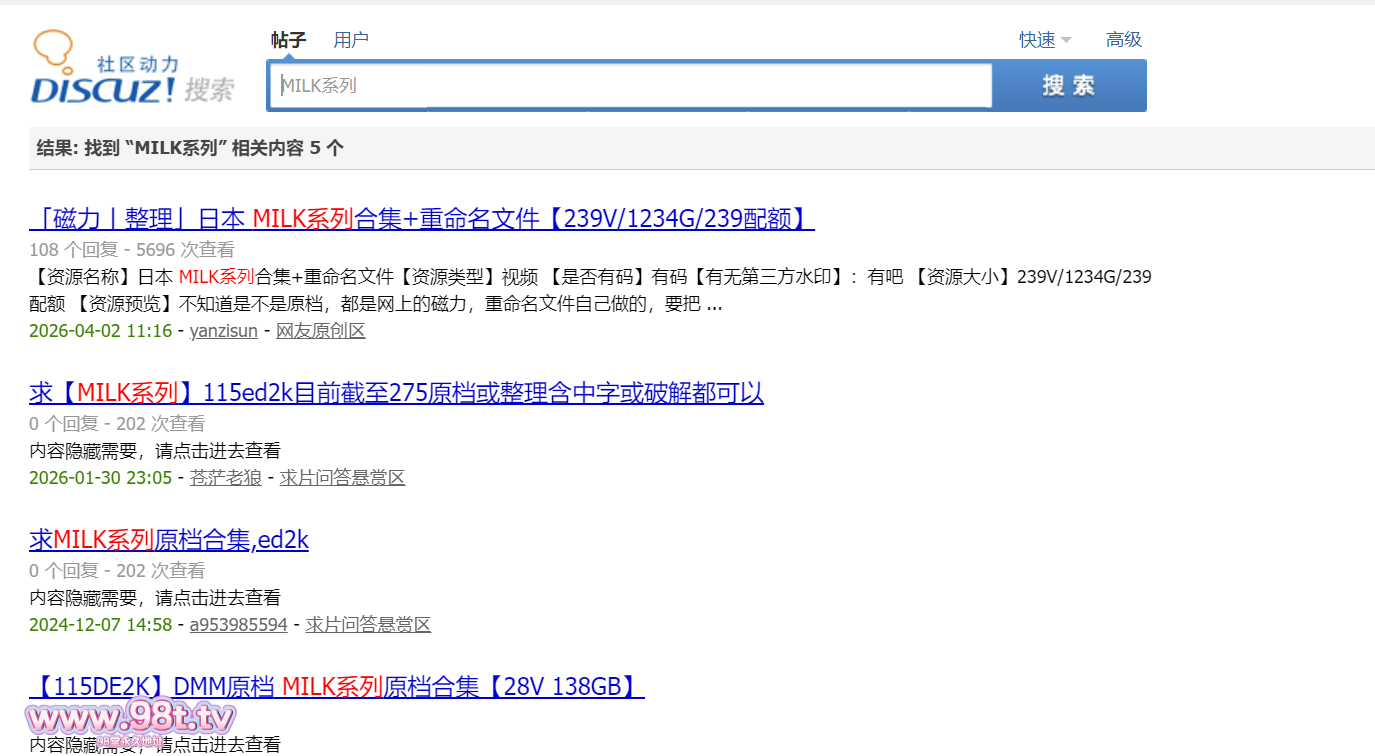The image size is (1375, 756).
Task: Switch to the 帖子 tab
Action: click(288, 40)
